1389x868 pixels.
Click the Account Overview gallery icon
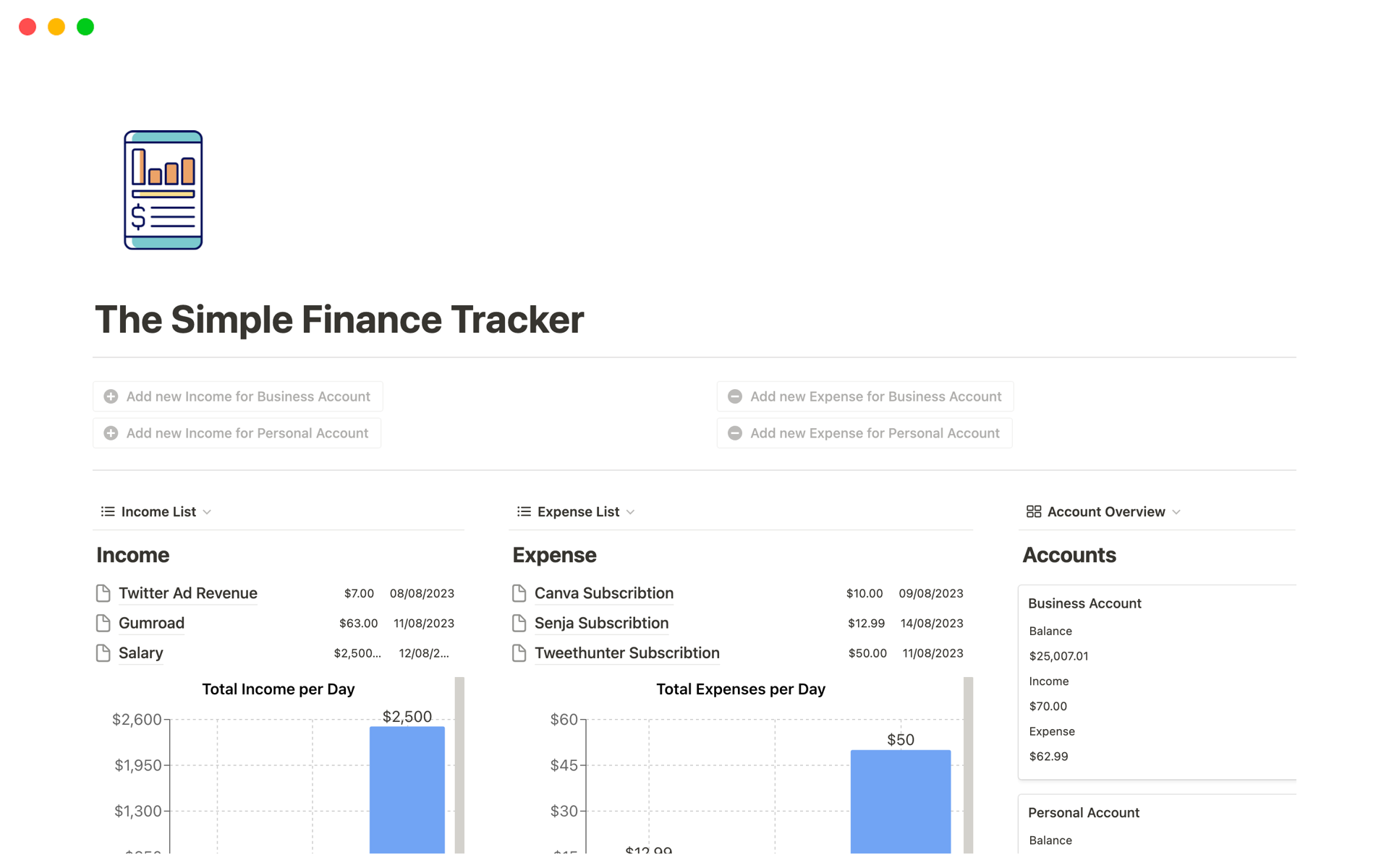[1033, 512]
